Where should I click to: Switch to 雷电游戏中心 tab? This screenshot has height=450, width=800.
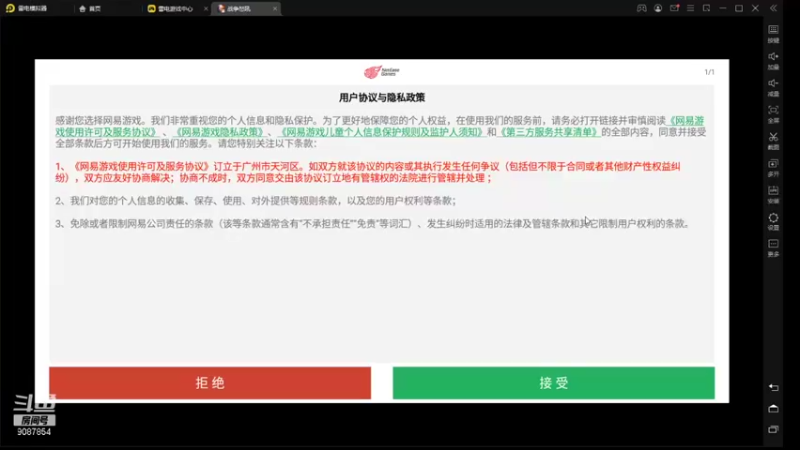(x=170, y=9)
